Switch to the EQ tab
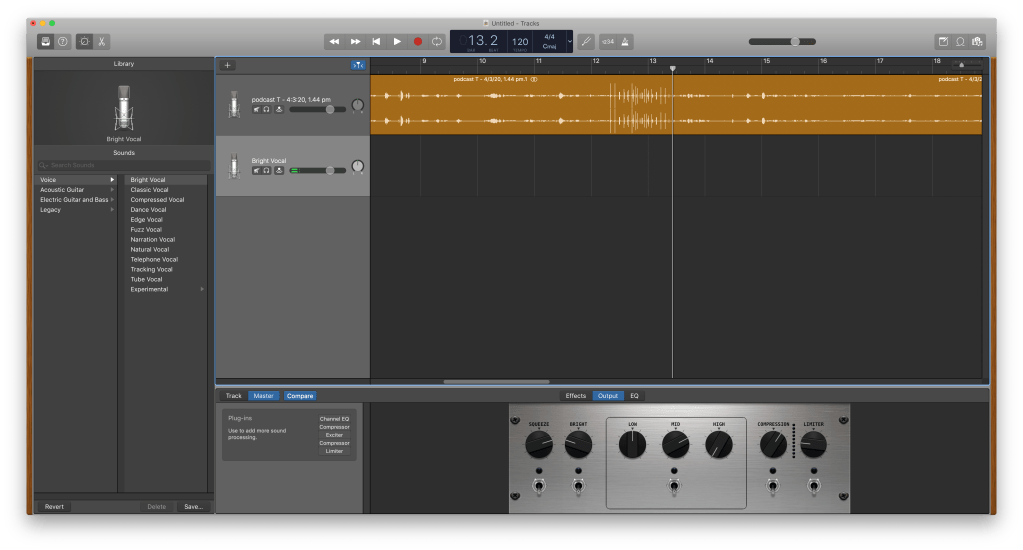This screenshot has height=550, width=1023. [x=634, y=396]
